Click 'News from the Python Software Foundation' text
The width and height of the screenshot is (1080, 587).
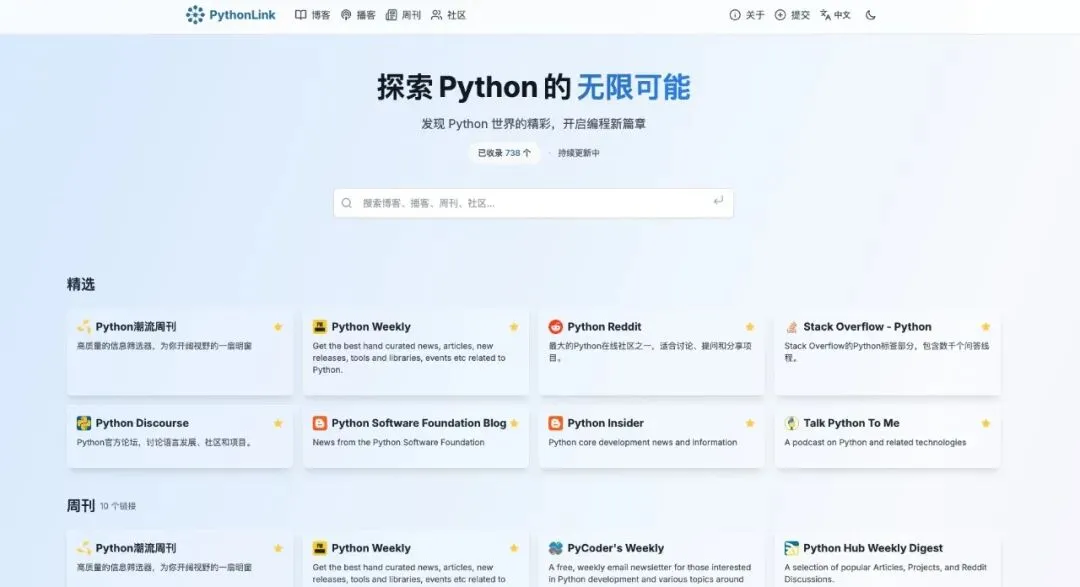[x=398, y=442]
